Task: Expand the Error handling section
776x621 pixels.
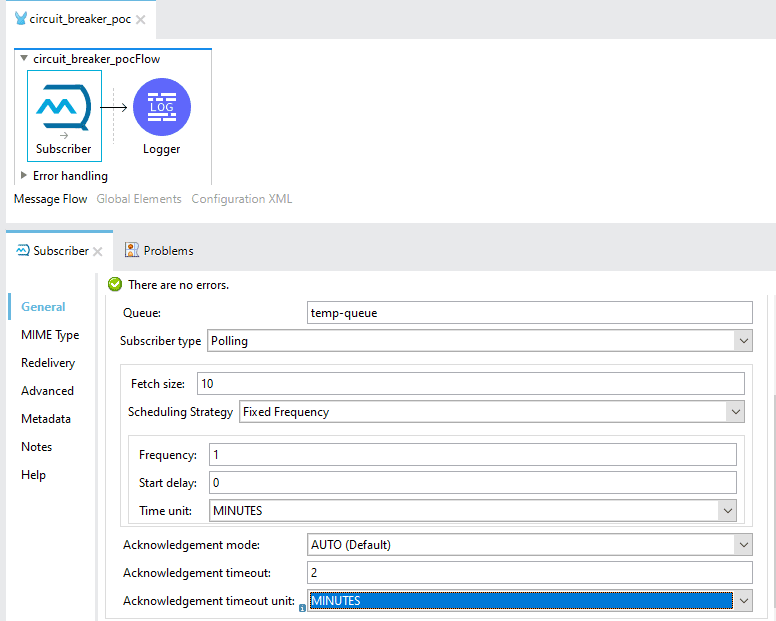Action: click(x=23, y=175)
